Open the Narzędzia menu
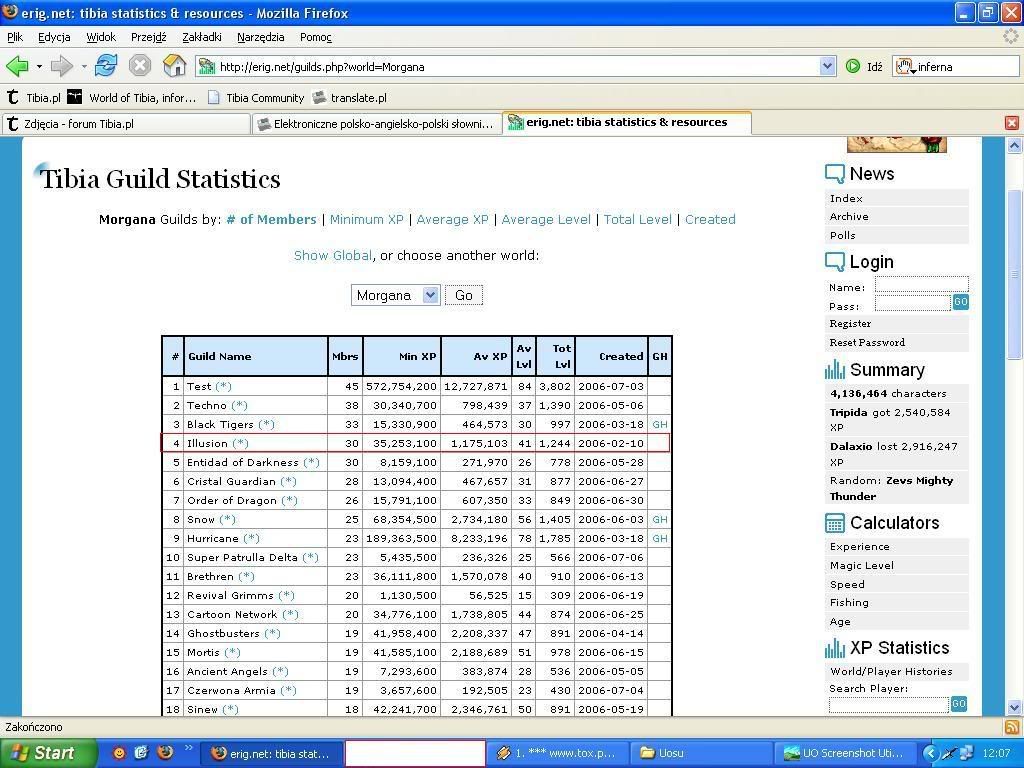The height and width of the screenshot is (768, 1024). click(x=261, y=37)
